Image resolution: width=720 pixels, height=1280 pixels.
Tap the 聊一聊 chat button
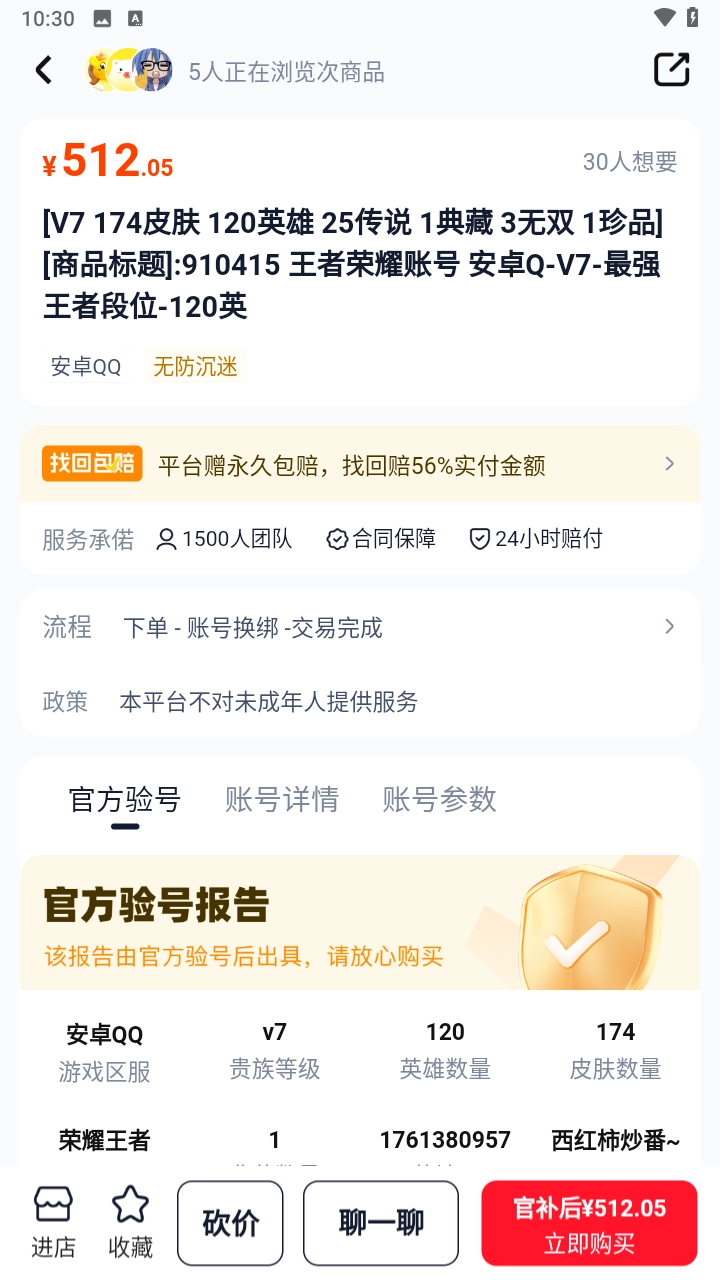[380, 1222]
